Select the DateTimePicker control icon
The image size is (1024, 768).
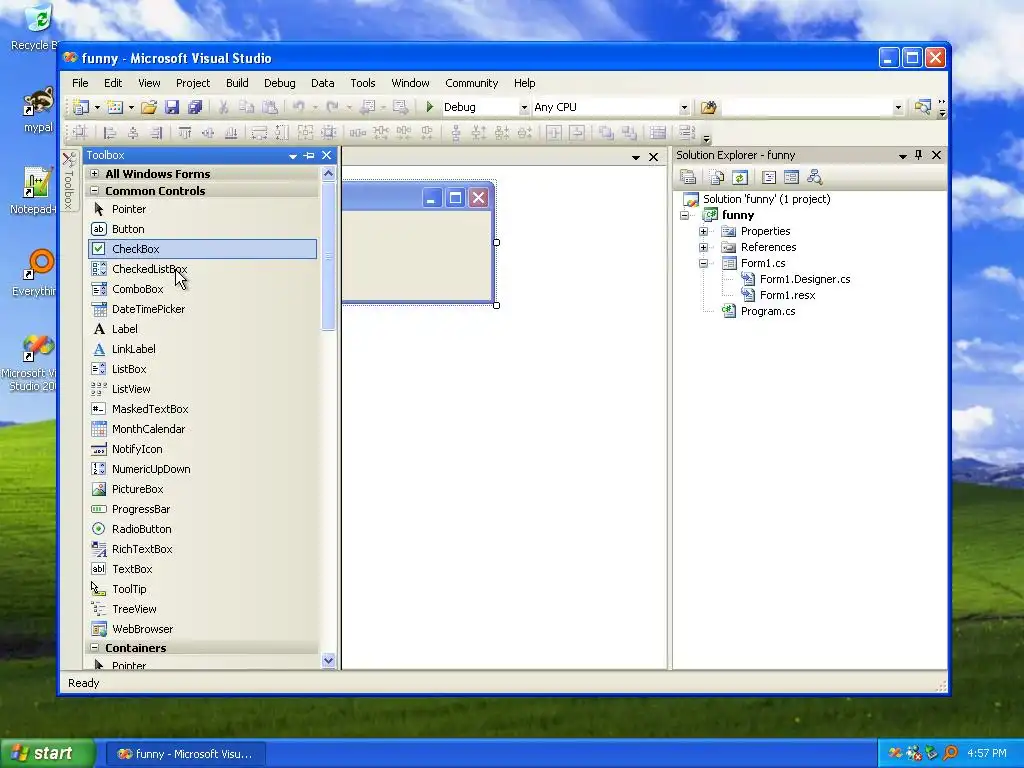(x=99, y=309)
